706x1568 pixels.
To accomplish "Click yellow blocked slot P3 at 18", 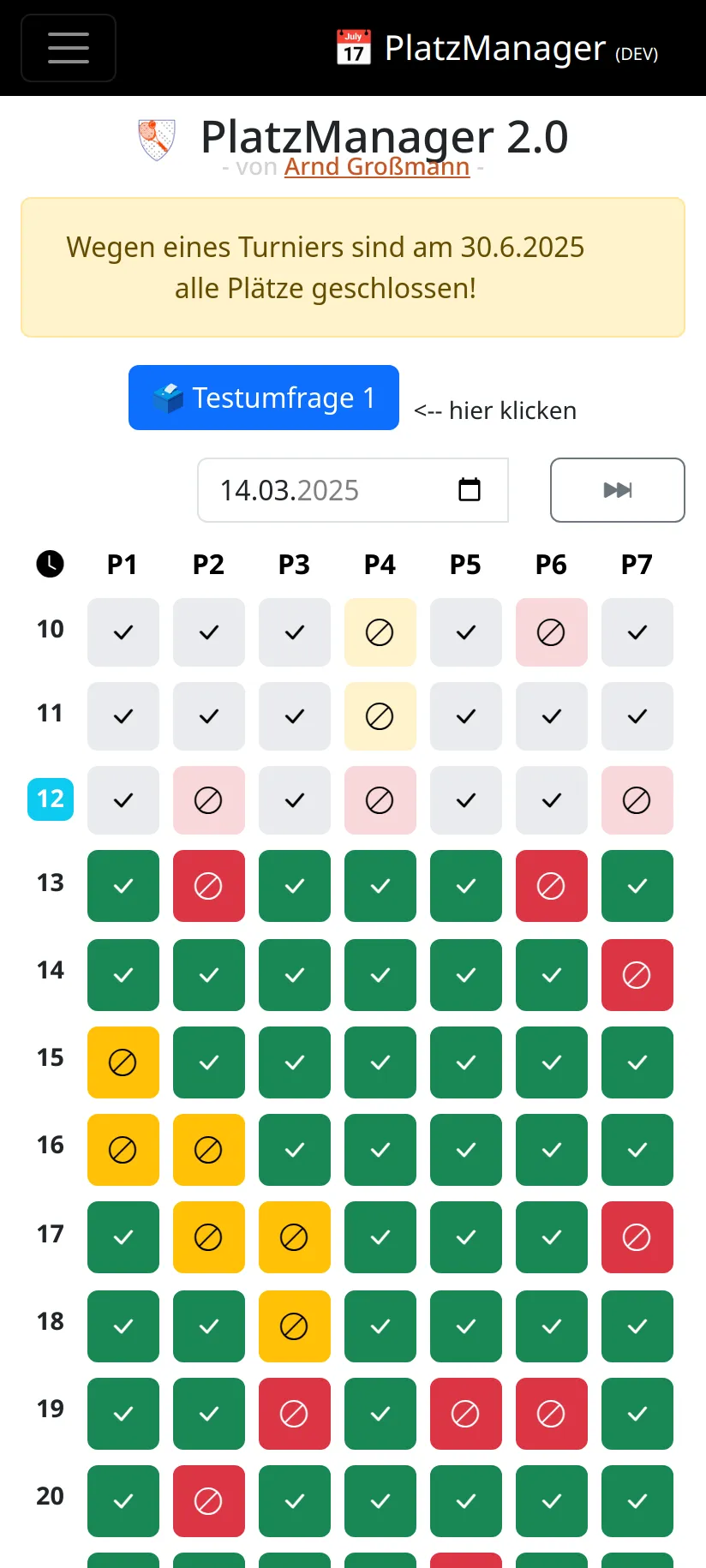I will (x=295, y=1326).
